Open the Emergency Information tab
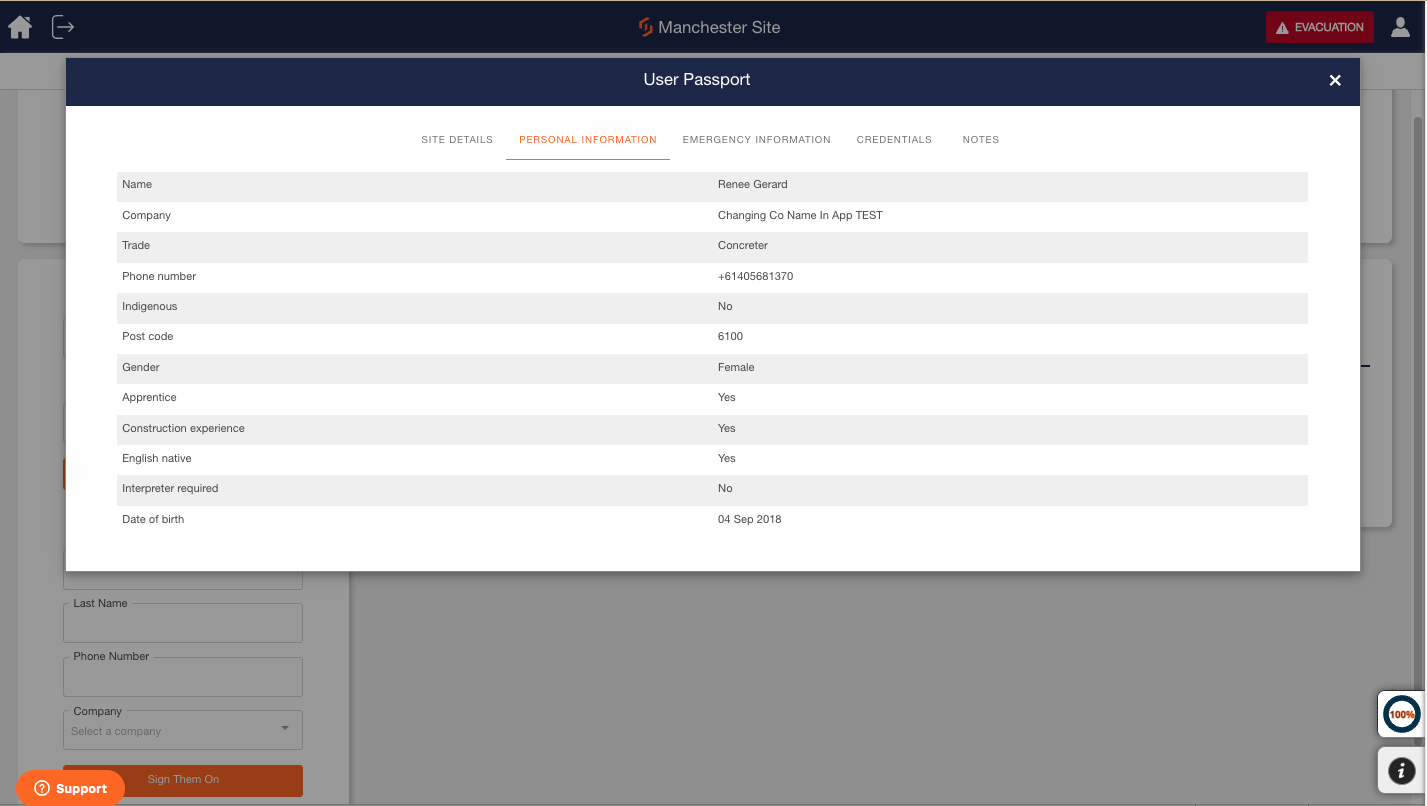The width and height of the screenshot is (1427, 806). point(757,140)
